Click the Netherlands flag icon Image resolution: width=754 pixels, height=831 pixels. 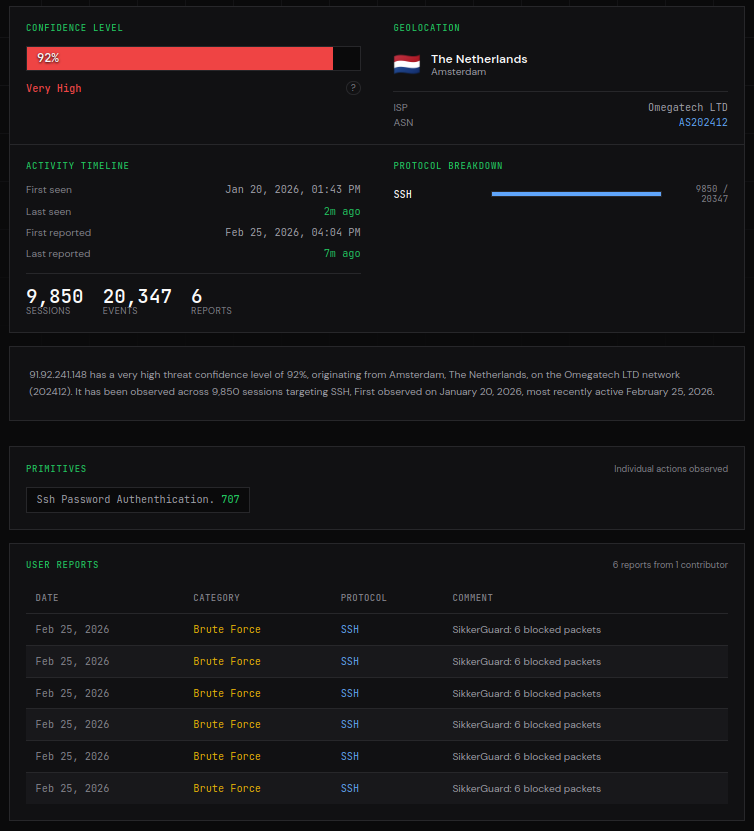pyautogui.click(x=407, y=64)
